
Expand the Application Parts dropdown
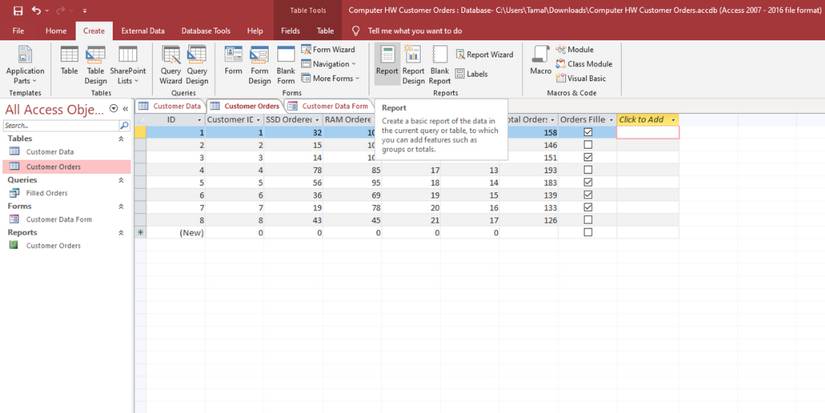pos(25,76)
